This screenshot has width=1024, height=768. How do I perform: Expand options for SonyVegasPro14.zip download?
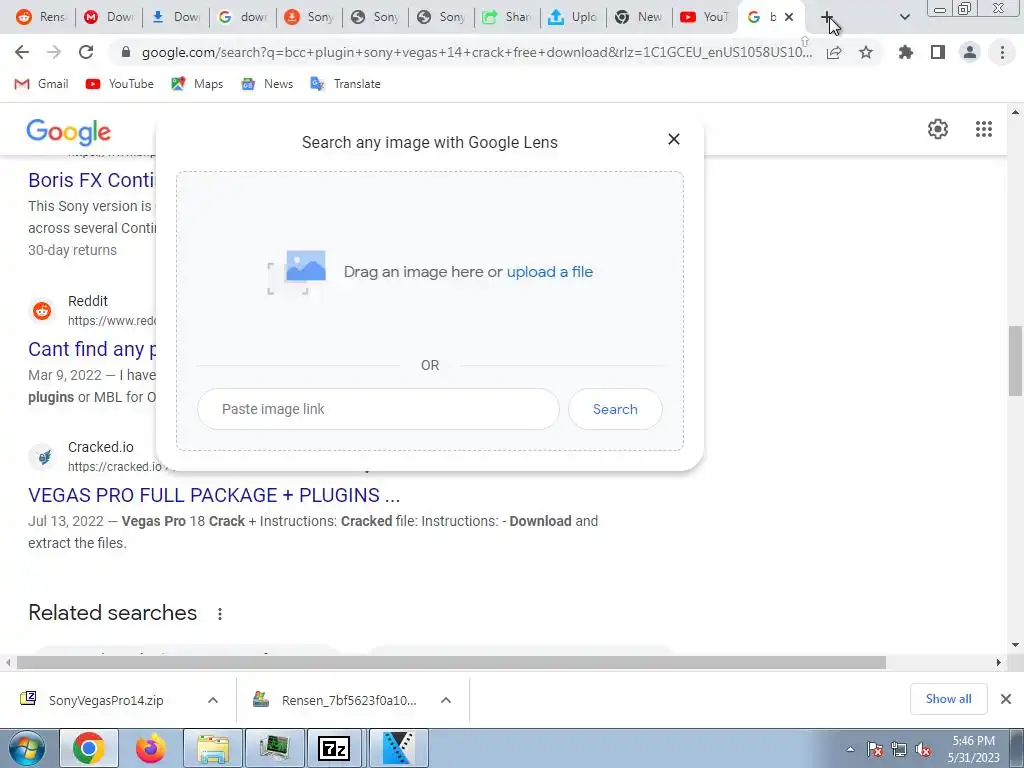pos(213,700)
